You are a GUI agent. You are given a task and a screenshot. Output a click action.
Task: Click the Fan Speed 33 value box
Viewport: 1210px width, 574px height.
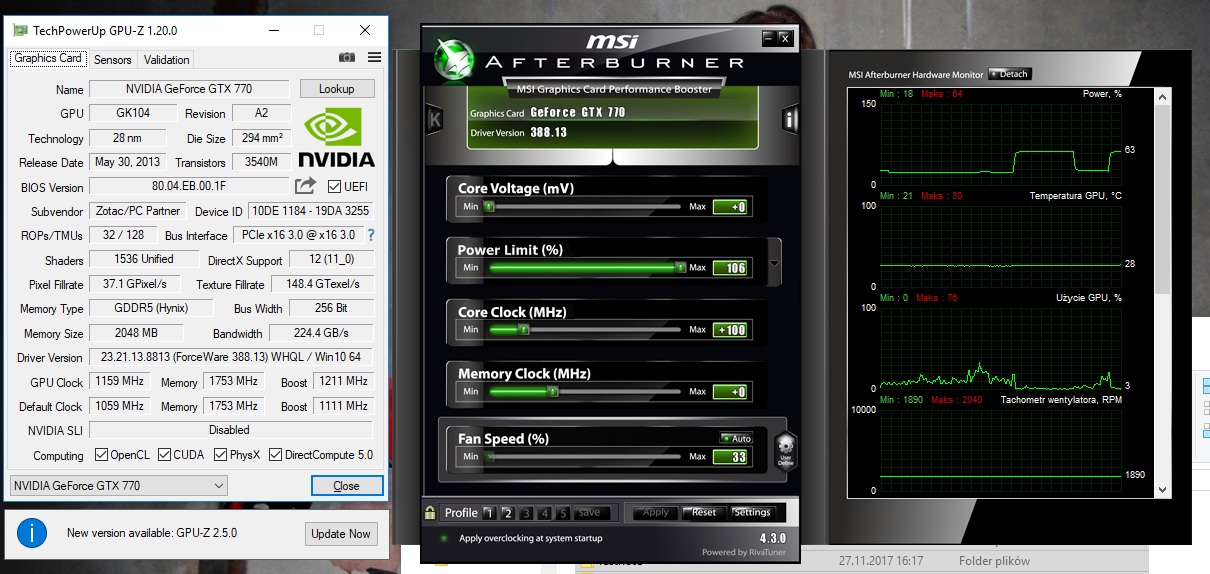pos(730,457)
